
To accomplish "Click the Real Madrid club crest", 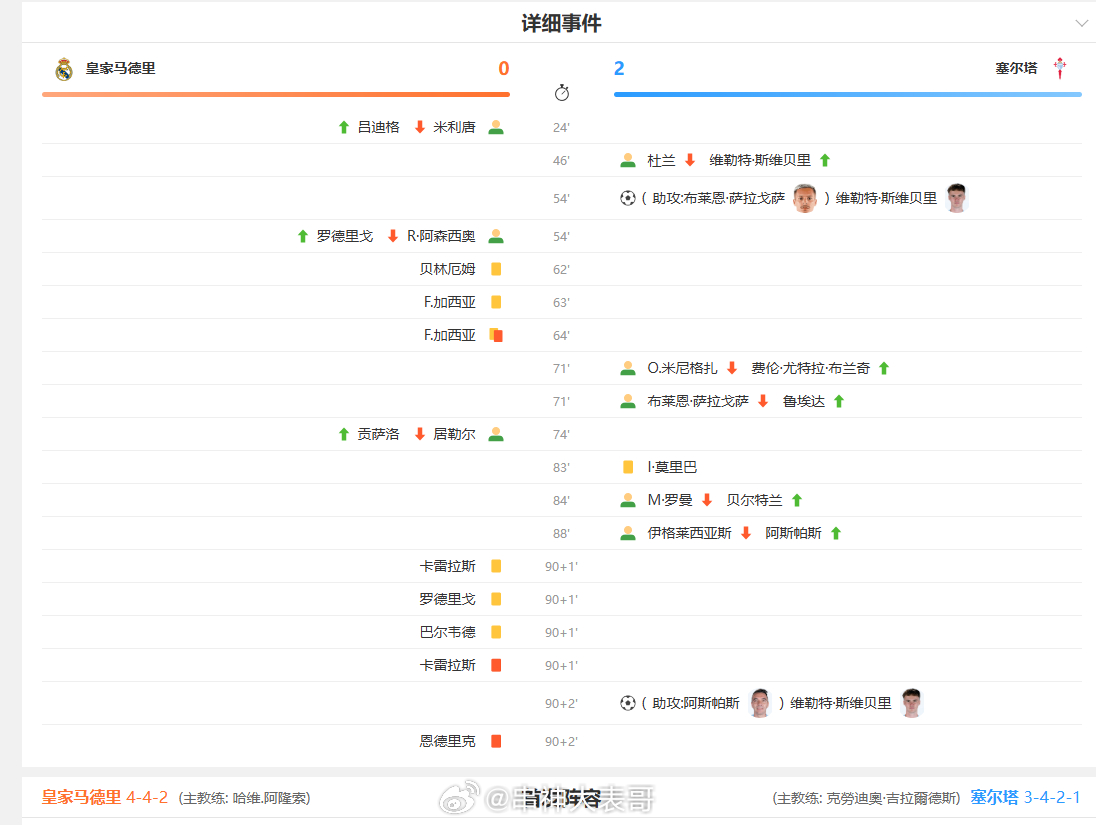I will (64, 69).
